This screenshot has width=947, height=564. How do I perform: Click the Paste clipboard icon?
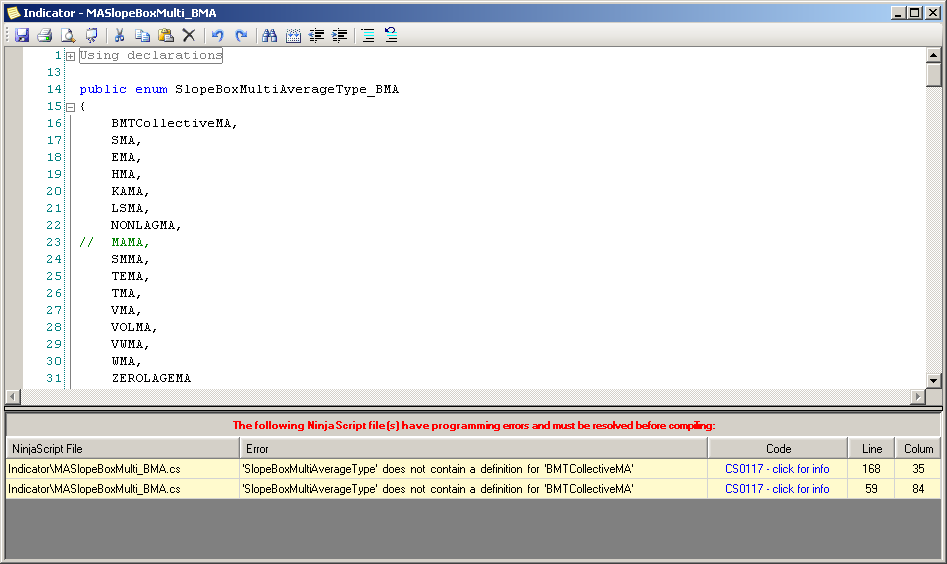(165, 36)
